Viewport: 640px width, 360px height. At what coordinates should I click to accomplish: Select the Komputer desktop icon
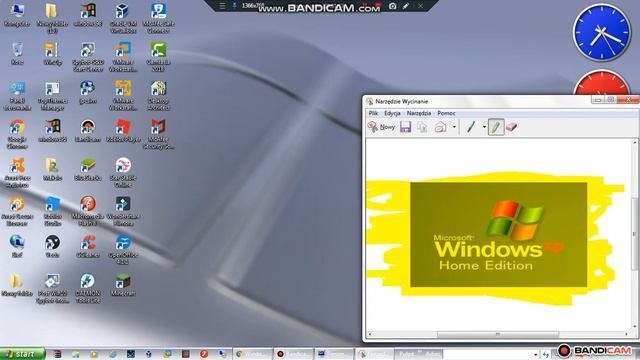[17, 15]
